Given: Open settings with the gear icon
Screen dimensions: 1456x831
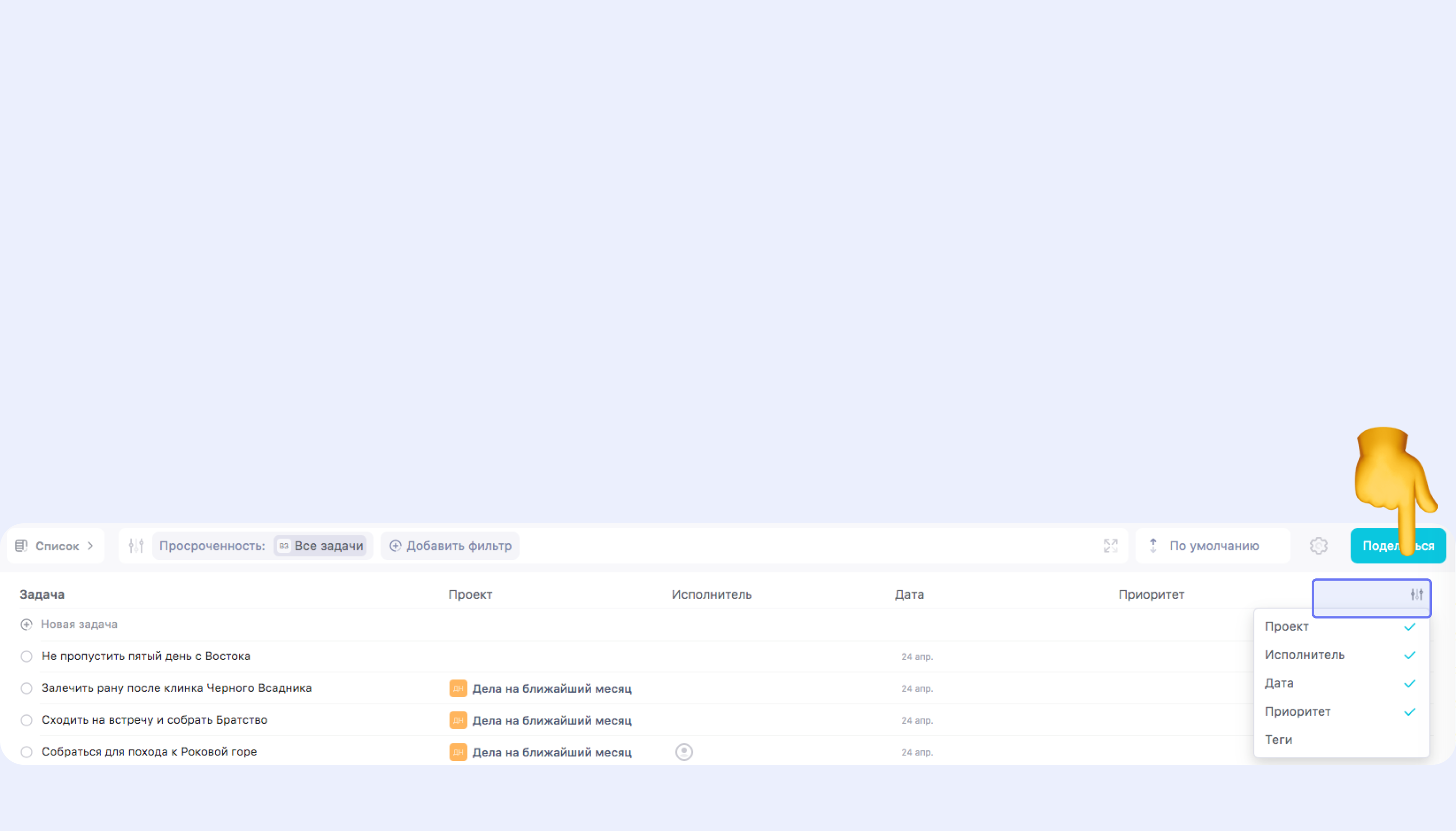Looking at the screenshot, I should click(1319, 546).
